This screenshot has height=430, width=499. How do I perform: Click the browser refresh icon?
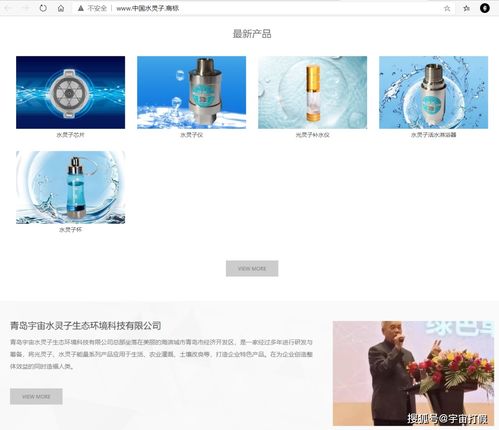tap(43, 8)
